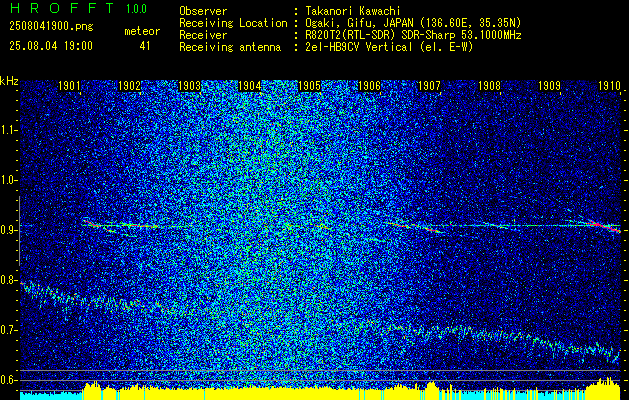Click the 0.8 frequency axis label
Image resolution: width=629 pixels, height=400 pixels.
coord(8,280)
